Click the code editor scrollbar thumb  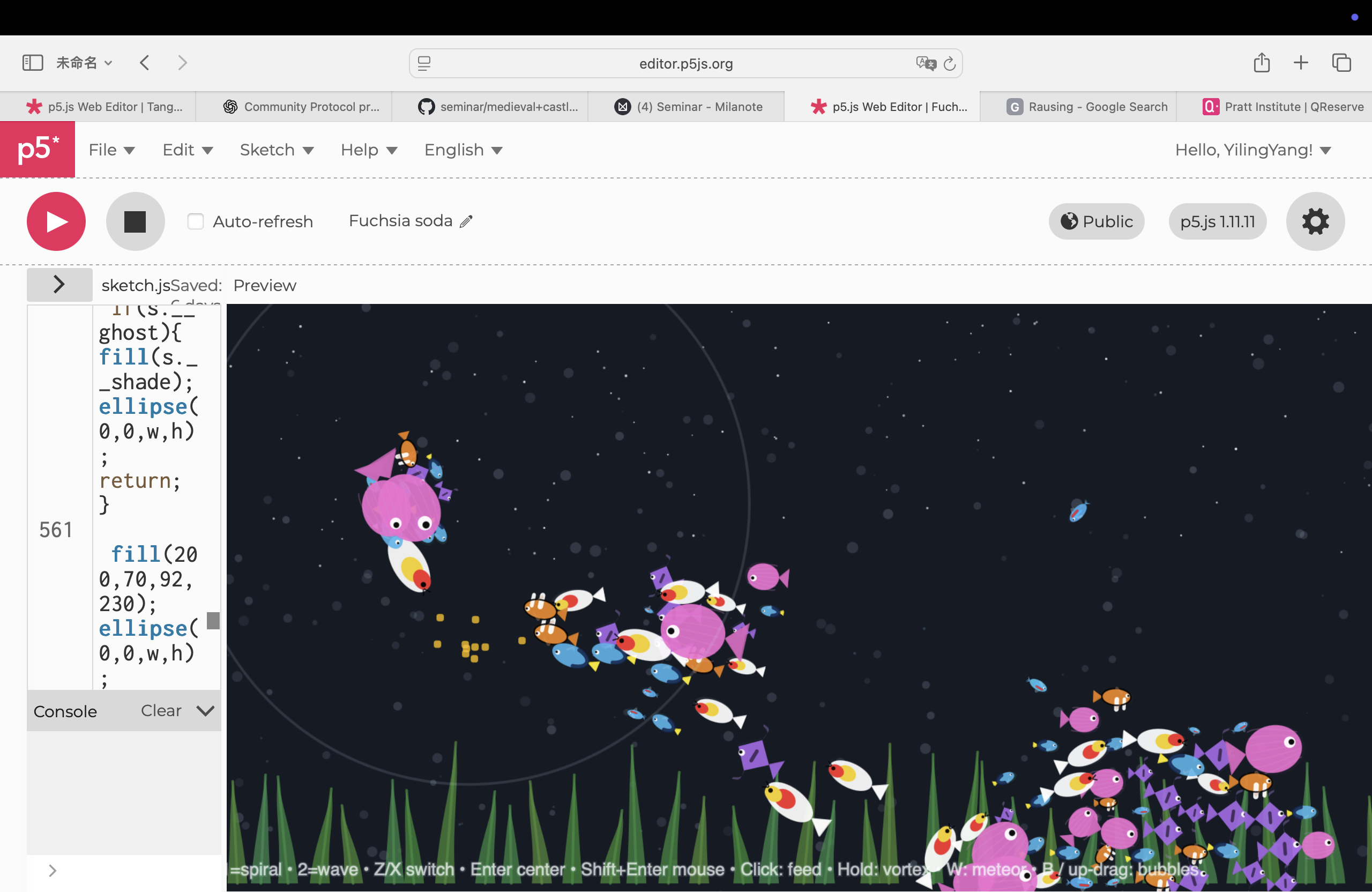pos(213,620)
